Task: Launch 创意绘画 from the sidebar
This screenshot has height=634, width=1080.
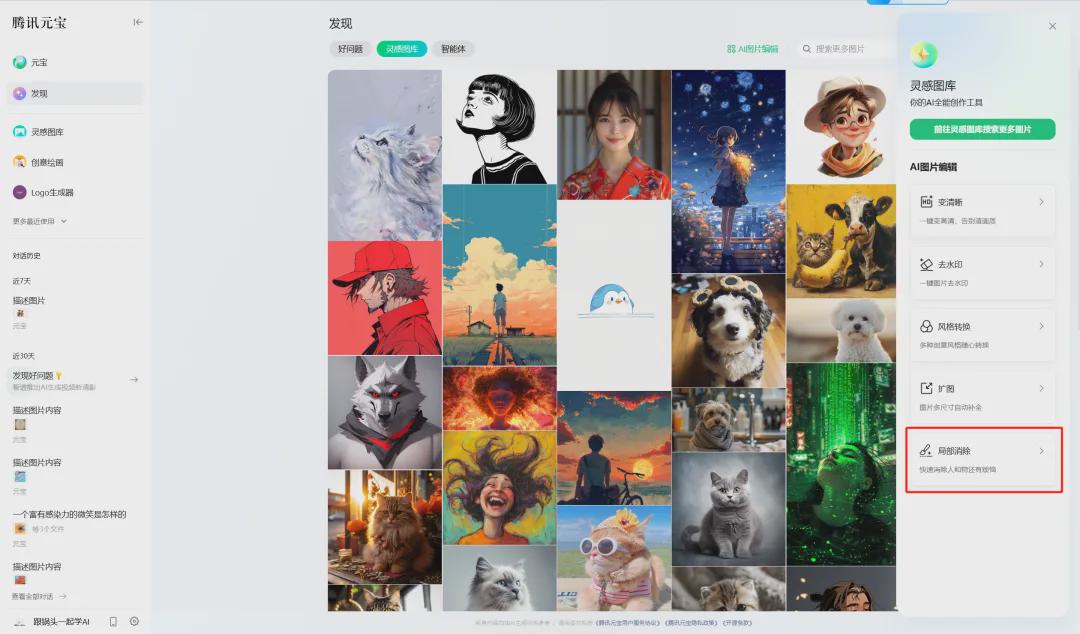Action: [47, 162]
